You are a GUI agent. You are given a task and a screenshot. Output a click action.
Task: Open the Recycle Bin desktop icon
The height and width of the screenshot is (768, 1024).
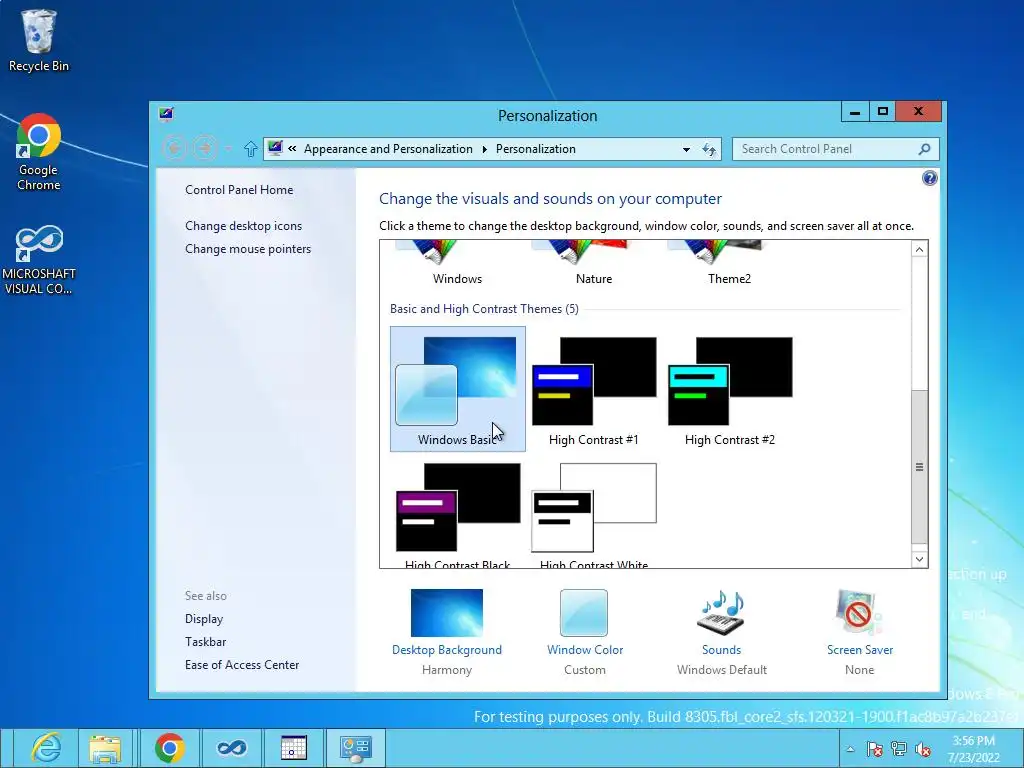pos(39,40)
